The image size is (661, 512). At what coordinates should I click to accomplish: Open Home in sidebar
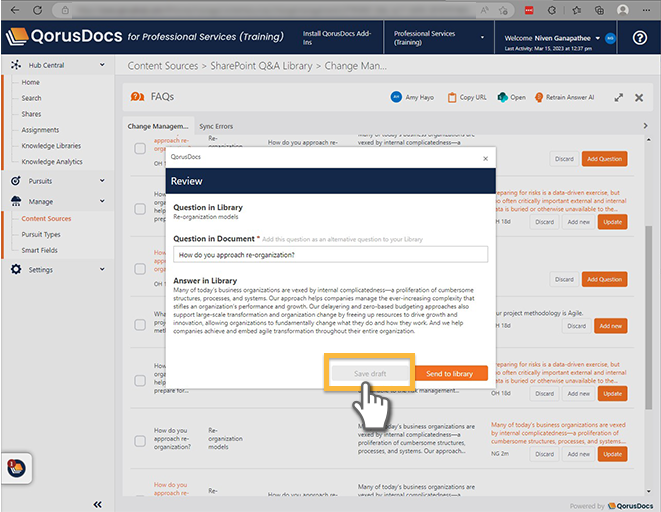(x=30, y=82)
